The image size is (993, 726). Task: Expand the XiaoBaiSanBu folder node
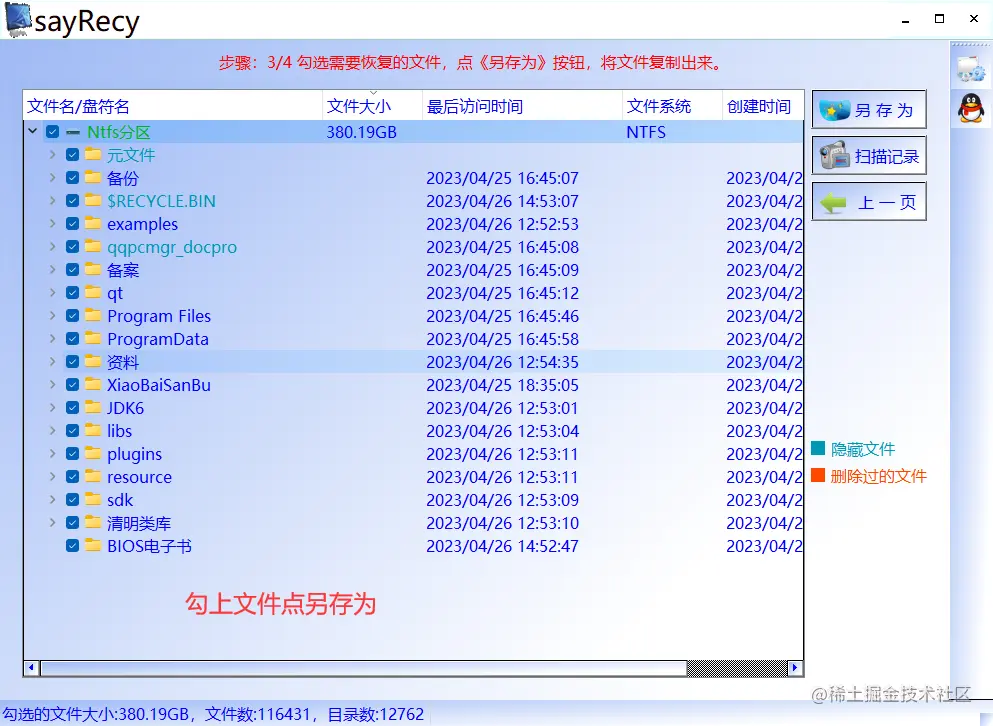coord(53,385)
